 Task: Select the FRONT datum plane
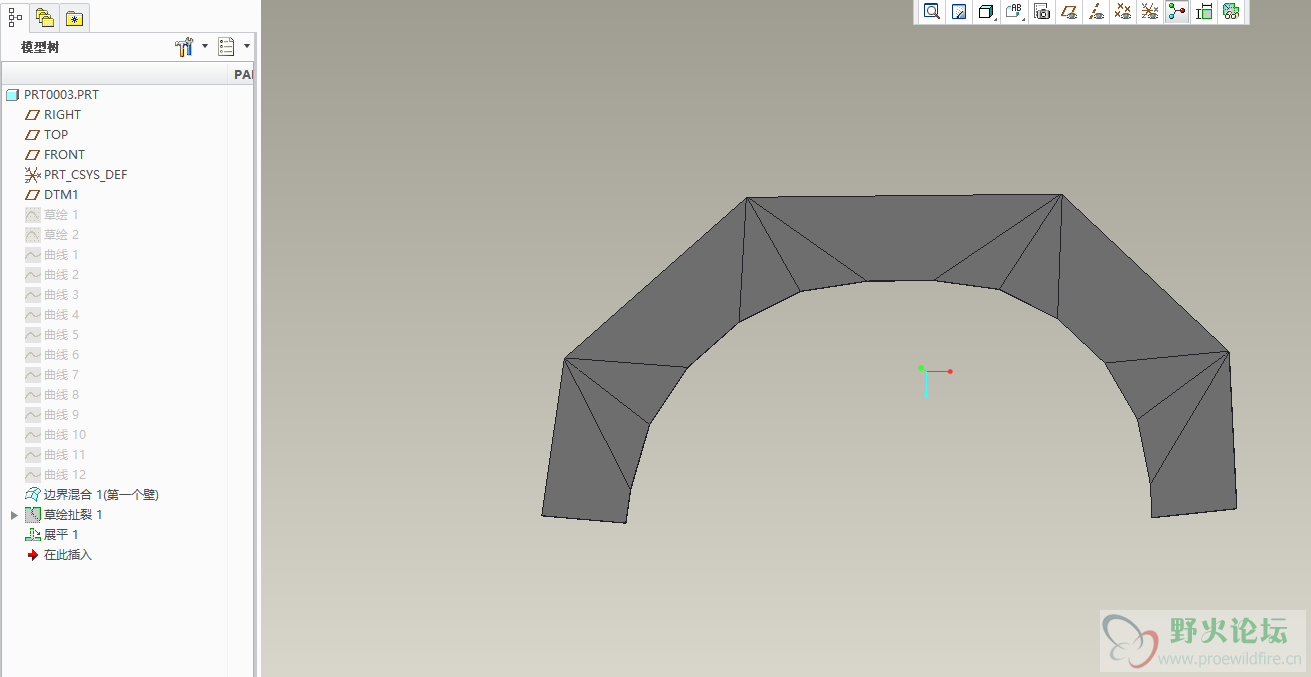pyautogui.click(x=64, y=155)
